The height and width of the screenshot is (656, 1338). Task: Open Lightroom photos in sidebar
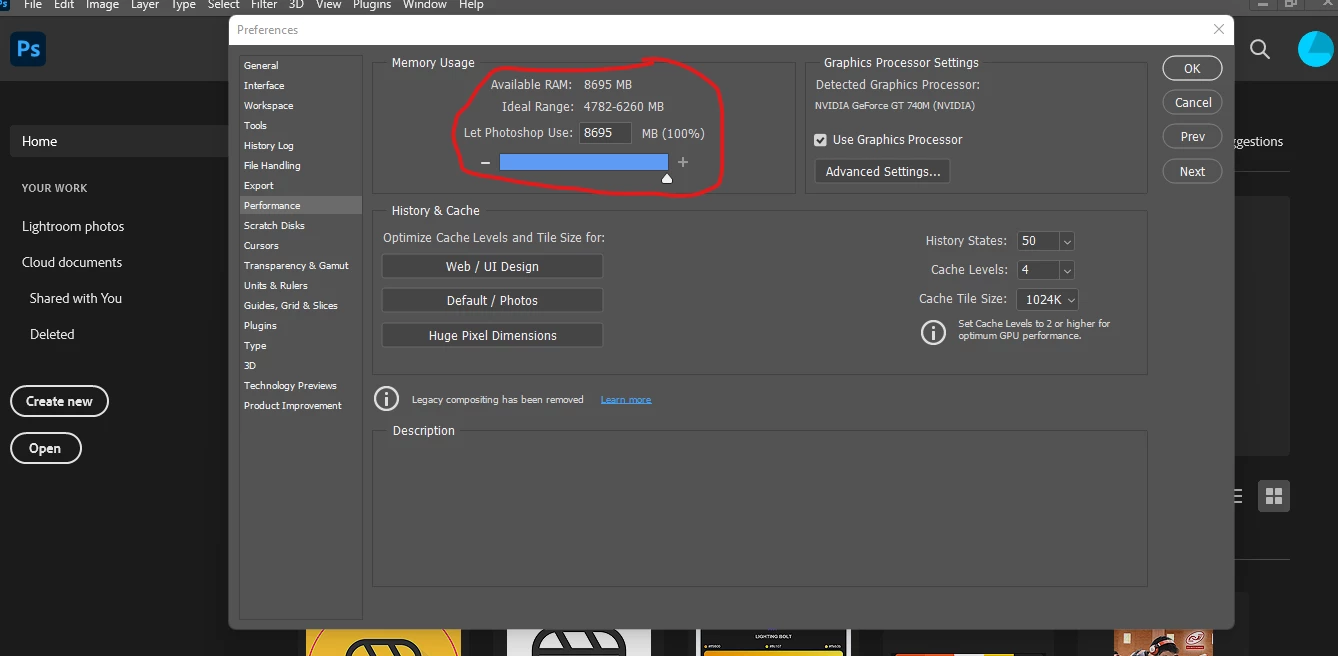73,226
